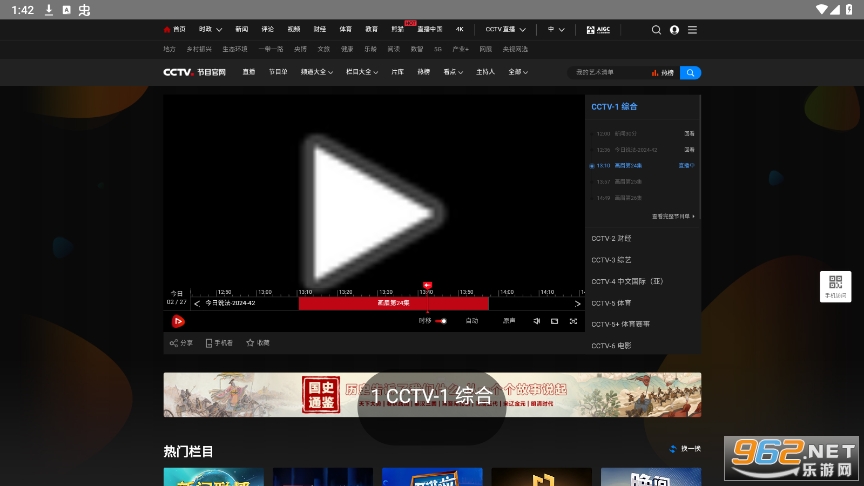Open the view full schedule link
Image resolution: width=864 pixels, height=486 pixels.
coord(672,216)
